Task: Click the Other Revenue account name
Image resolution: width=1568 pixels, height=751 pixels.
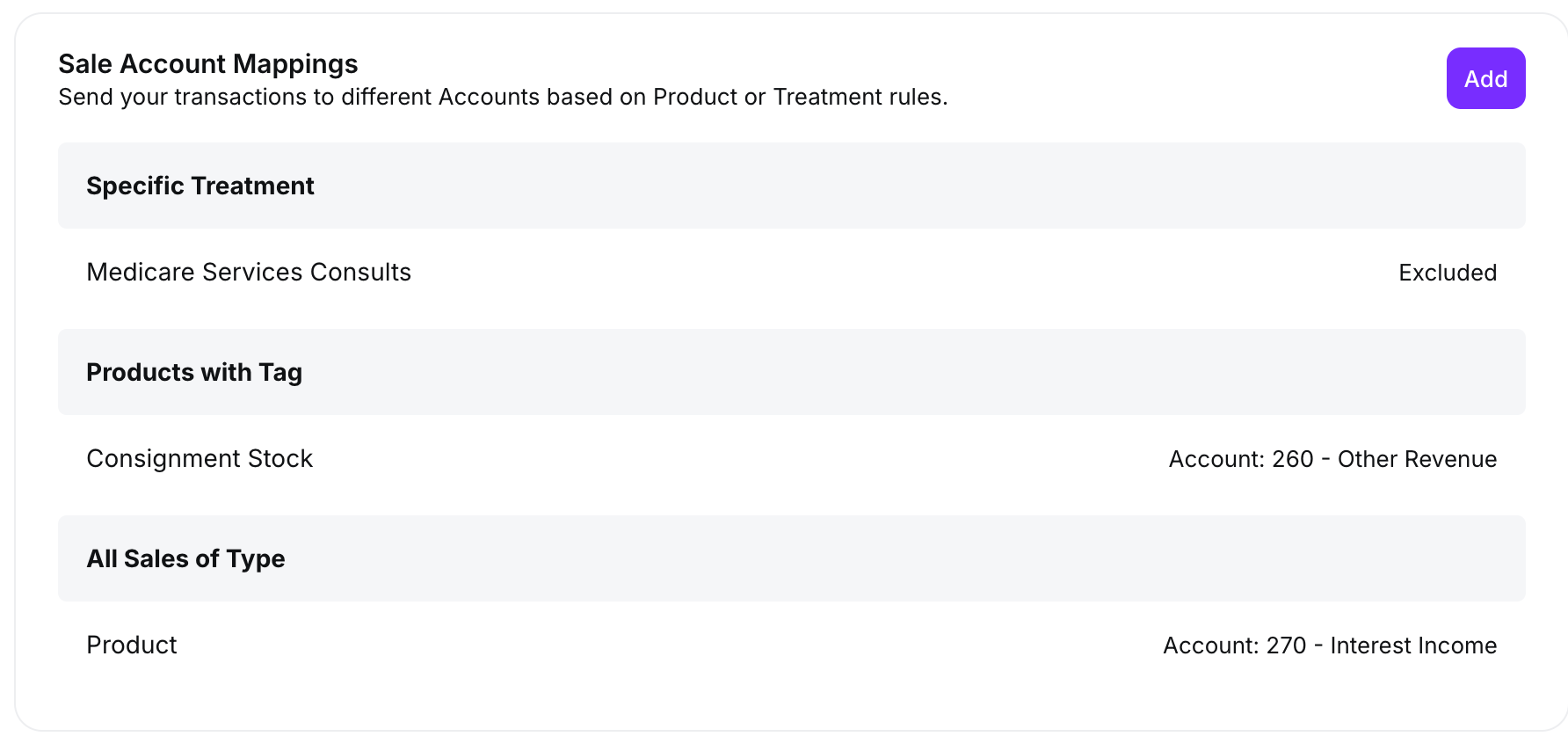Action: pos(1417,459)
